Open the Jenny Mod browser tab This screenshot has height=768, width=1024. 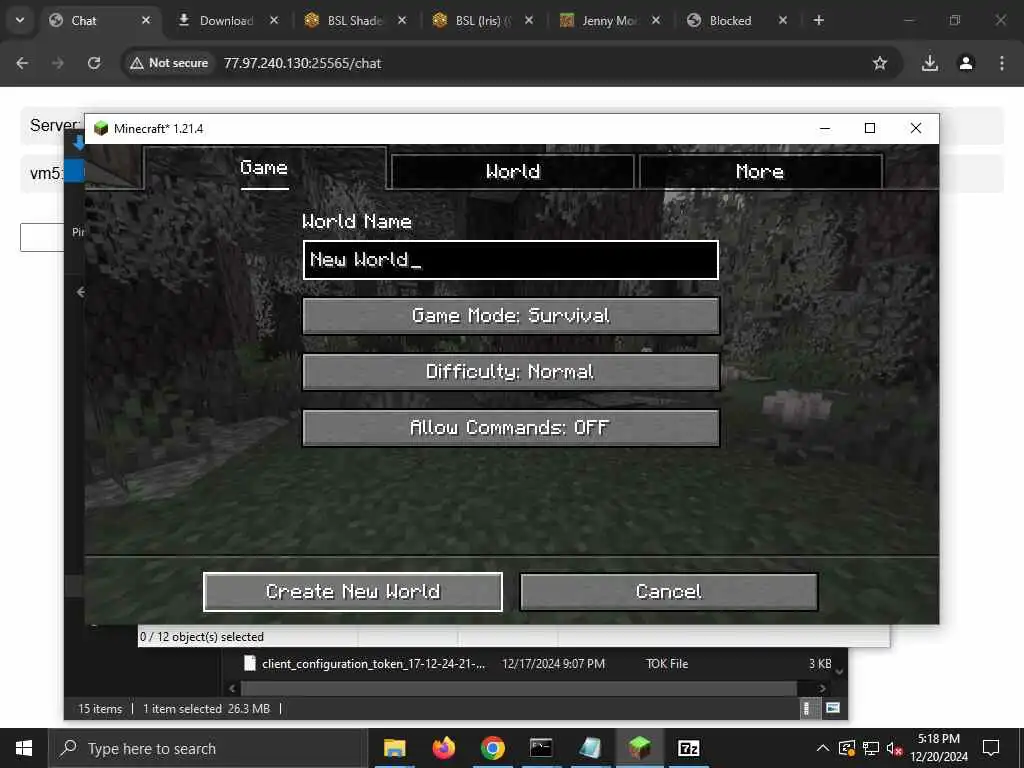[x=609, y=21]
